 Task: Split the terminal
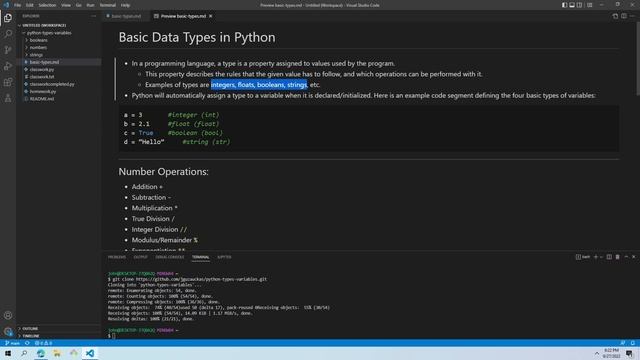click(609, 257)
